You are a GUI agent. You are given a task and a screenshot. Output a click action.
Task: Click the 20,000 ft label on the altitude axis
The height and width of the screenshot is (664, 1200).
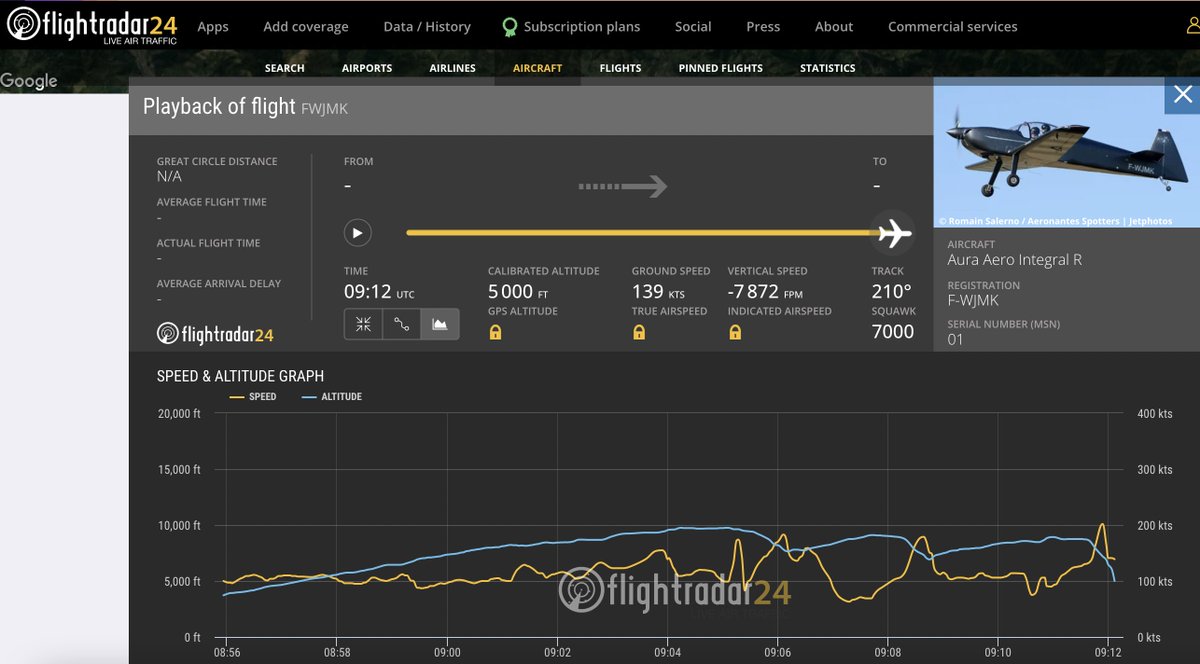coord(180,414)
